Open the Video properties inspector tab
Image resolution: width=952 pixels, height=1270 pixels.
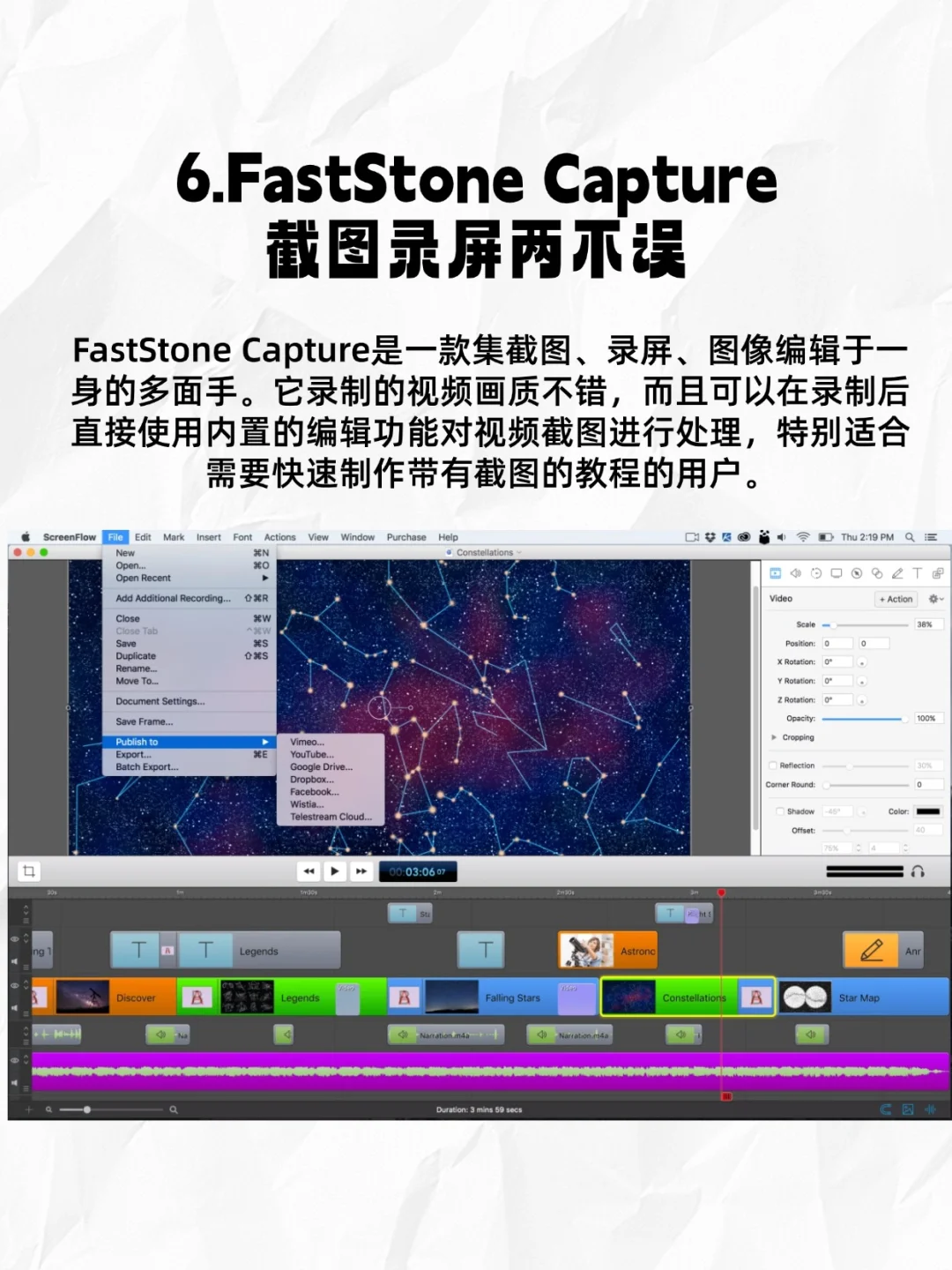[775, 572]
